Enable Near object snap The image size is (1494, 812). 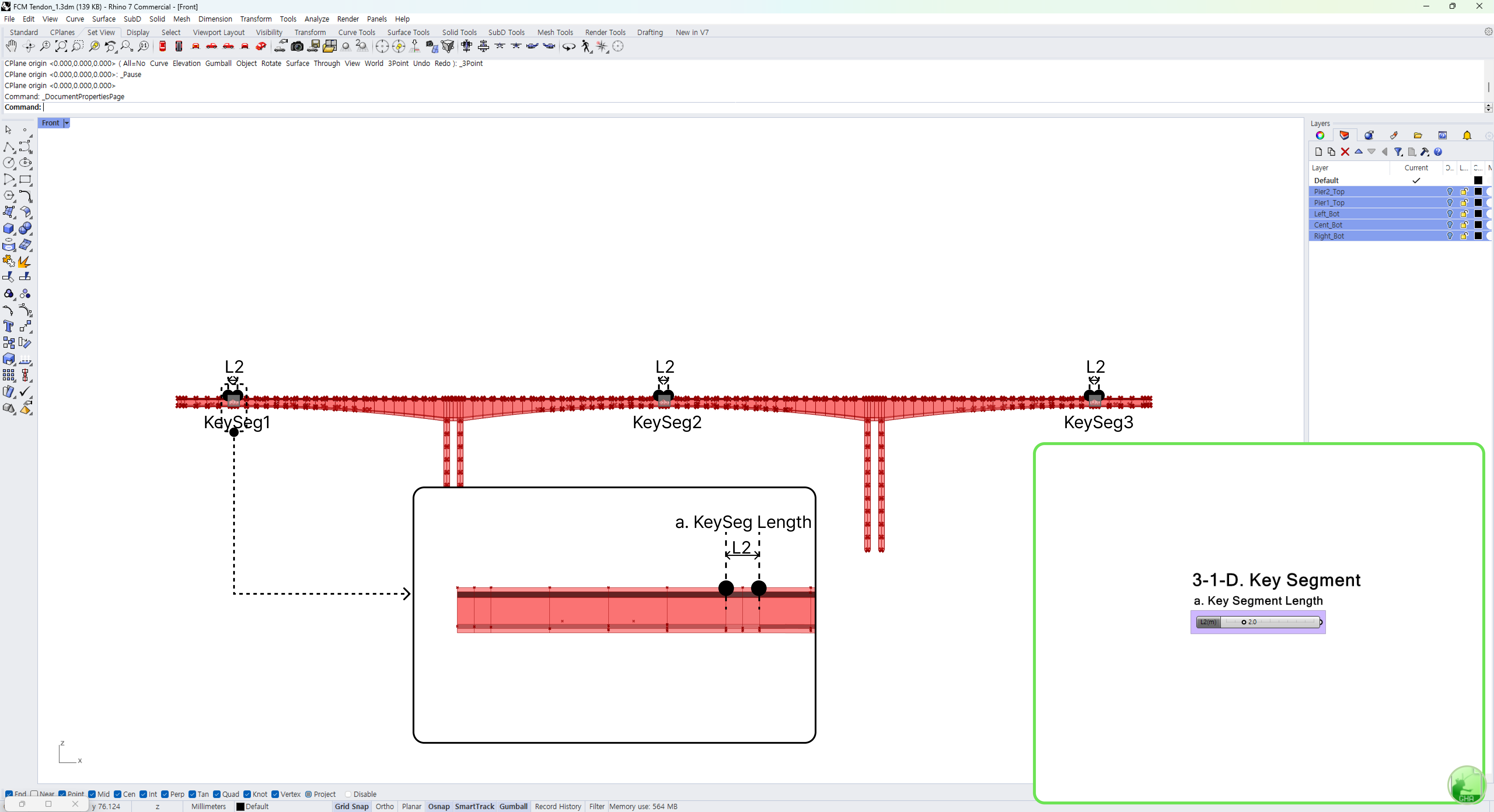point(34,794)
